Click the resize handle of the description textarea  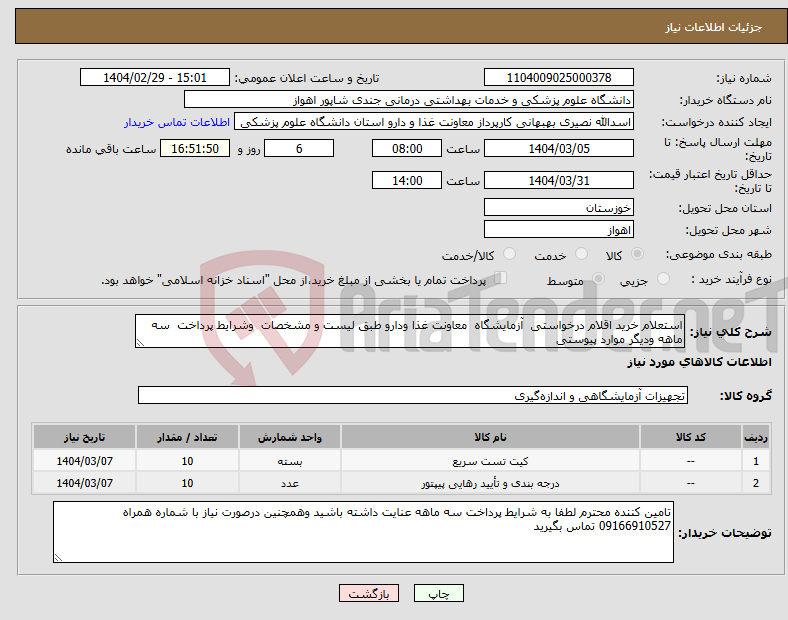click(x=140, y=343)
